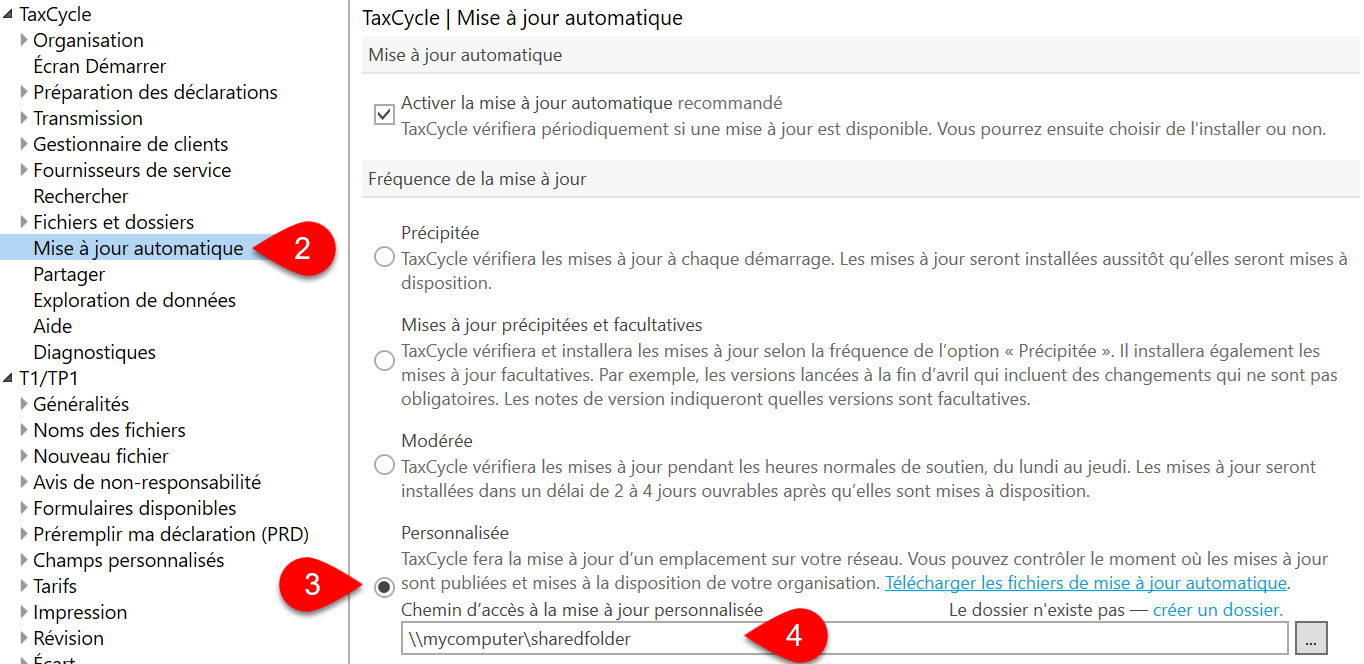Open the Aide settings page
This screenshot has width=1364, height=664.
click(x=53, y=326)
